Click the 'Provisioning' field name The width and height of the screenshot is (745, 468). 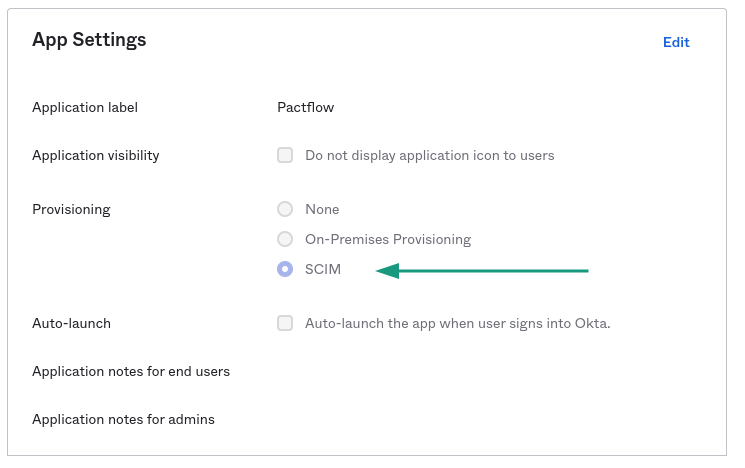[x=71, y=209]
